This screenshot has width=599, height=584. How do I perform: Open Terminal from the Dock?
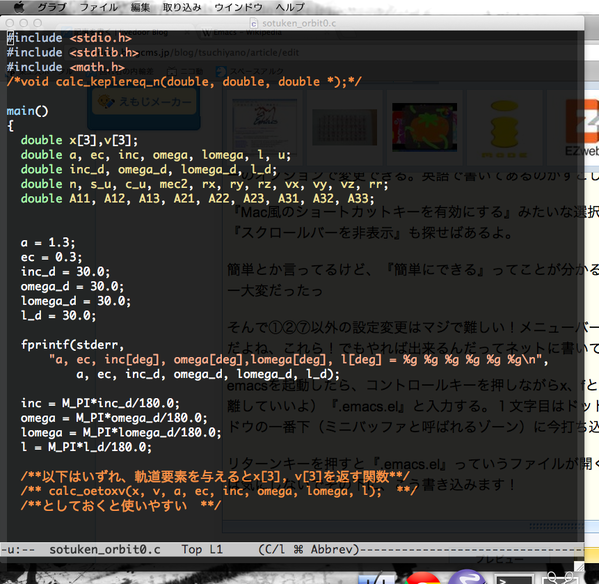513,579
